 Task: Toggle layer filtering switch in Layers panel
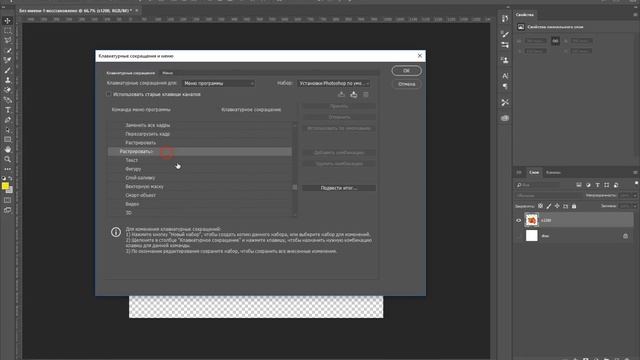(636, 184)
